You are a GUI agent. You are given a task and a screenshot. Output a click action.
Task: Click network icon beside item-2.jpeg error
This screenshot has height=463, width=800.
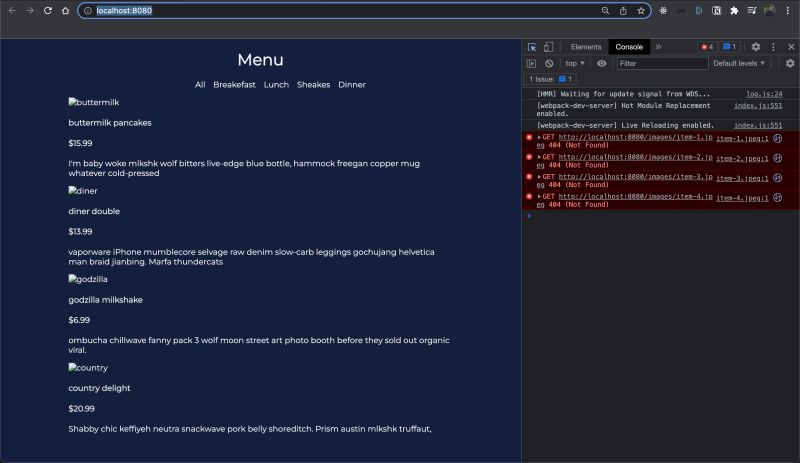click(778, 158)
